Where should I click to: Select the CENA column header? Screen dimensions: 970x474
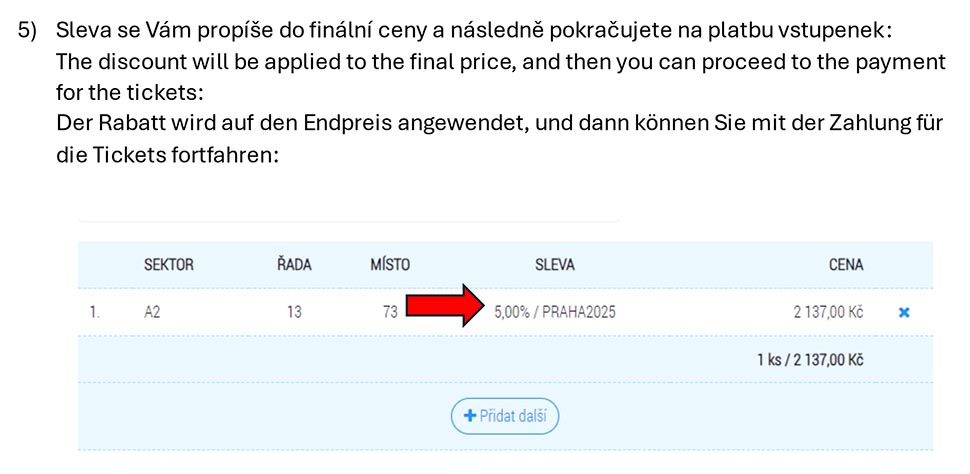[845, 265]
